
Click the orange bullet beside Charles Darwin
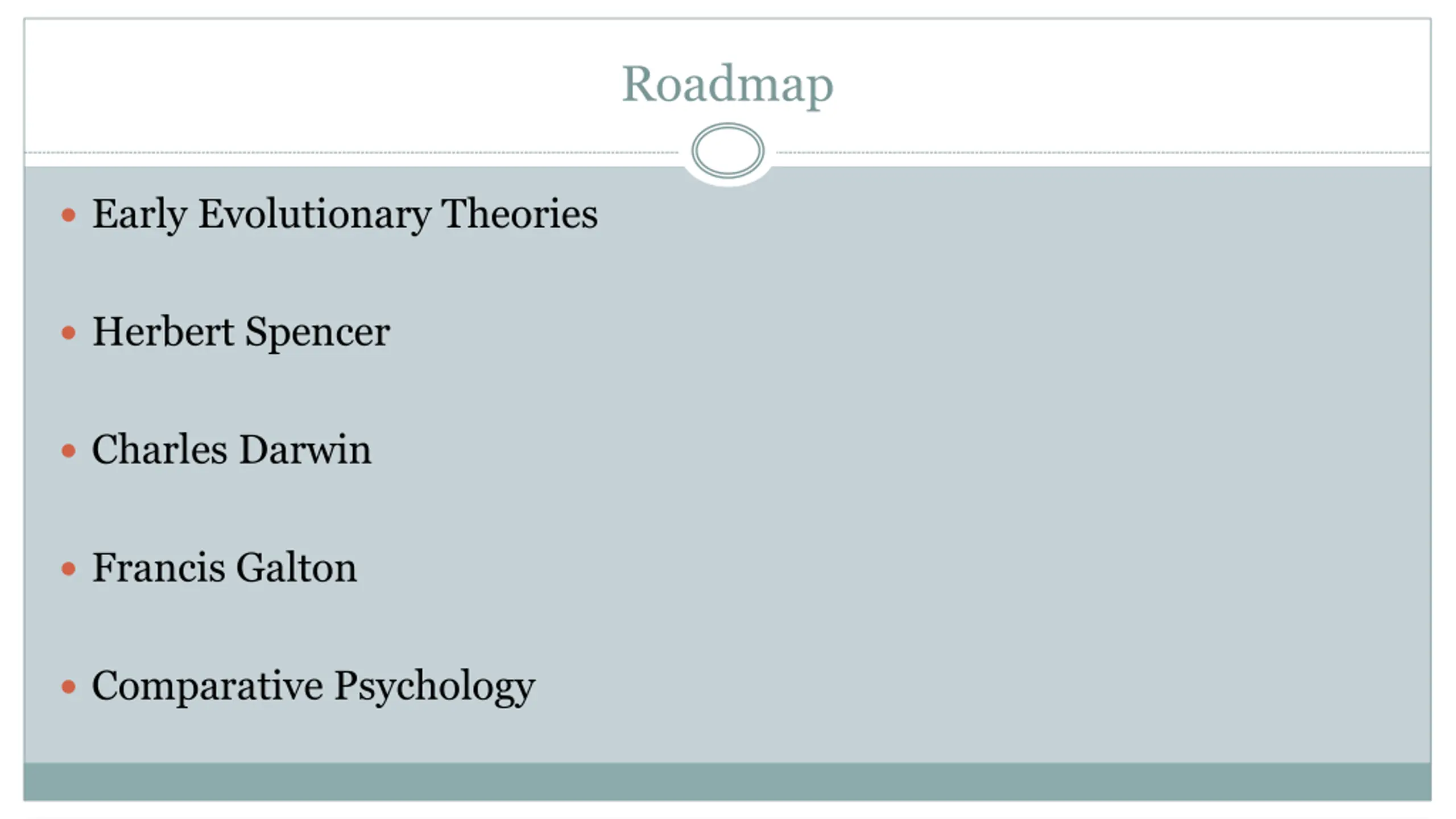68,451
